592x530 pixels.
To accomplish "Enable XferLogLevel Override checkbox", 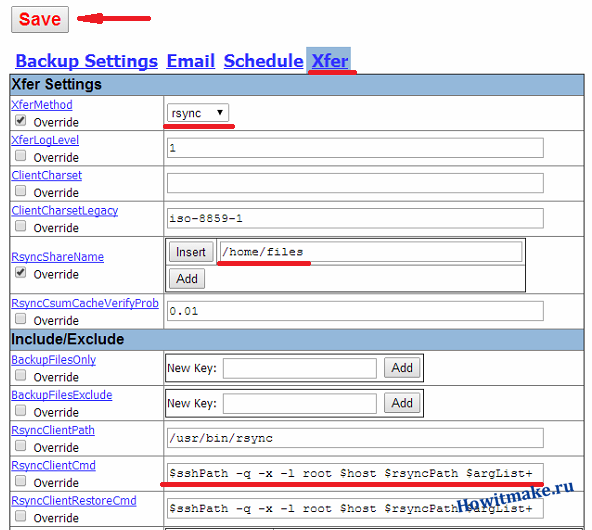I will click(x=20, y=156).
